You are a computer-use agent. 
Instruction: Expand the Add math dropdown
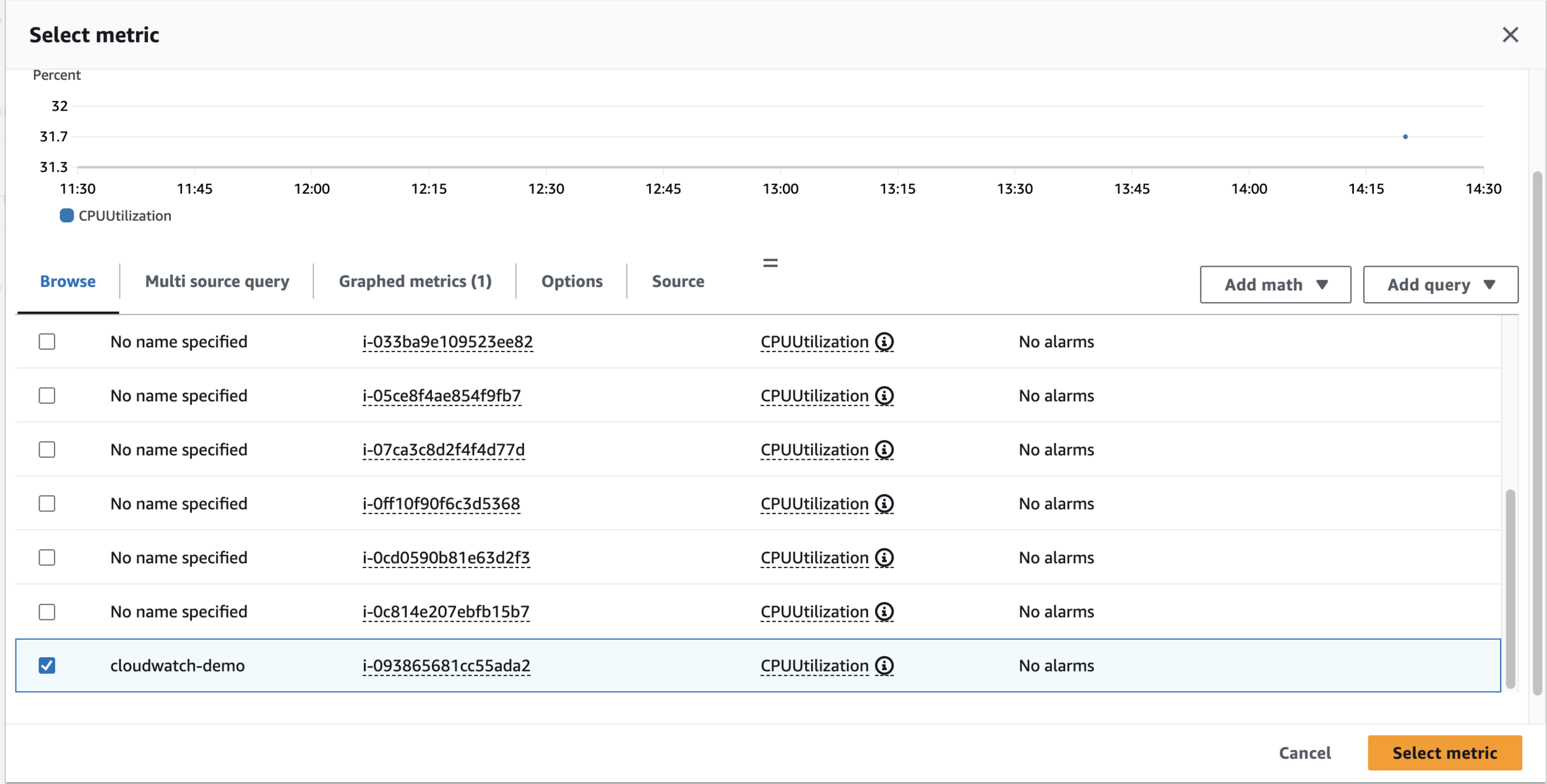1275,285
